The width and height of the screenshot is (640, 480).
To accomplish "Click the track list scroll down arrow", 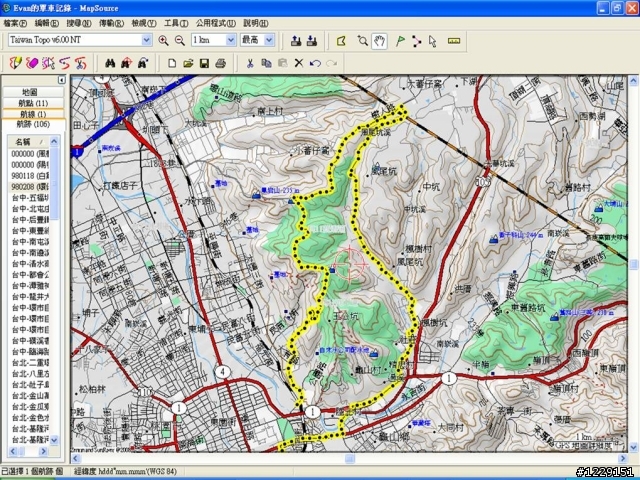I will 54,440.
